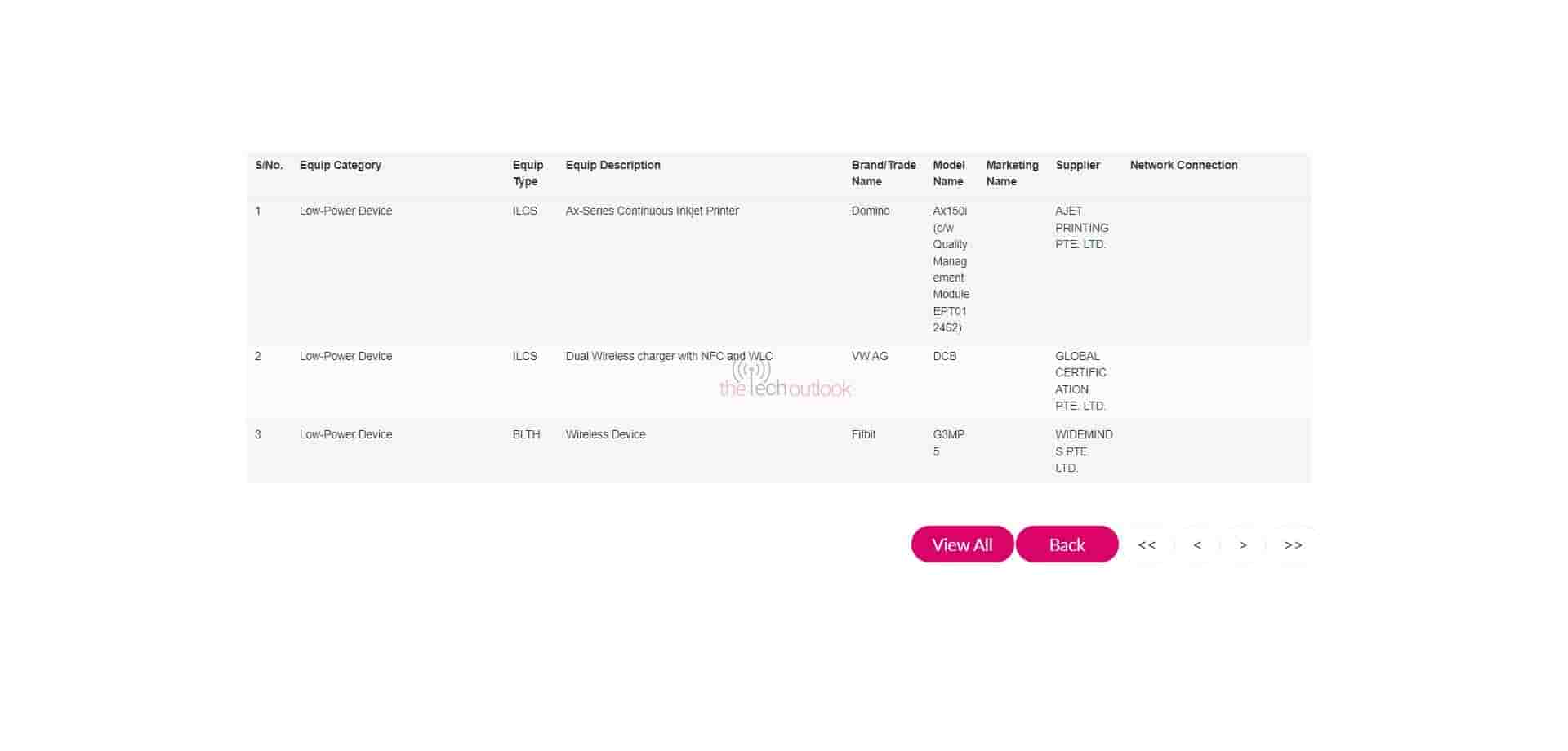Click the Network Connection column header
Image resolution: width=1568 pixels, height=751 pixels.
coord(1183,166)
